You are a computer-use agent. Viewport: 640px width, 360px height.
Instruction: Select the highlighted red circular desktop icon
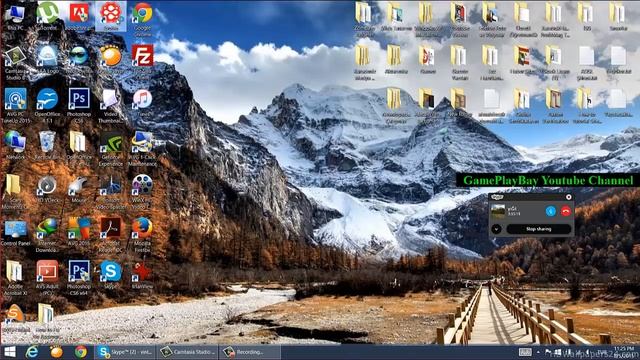click(x=111, y=16)
